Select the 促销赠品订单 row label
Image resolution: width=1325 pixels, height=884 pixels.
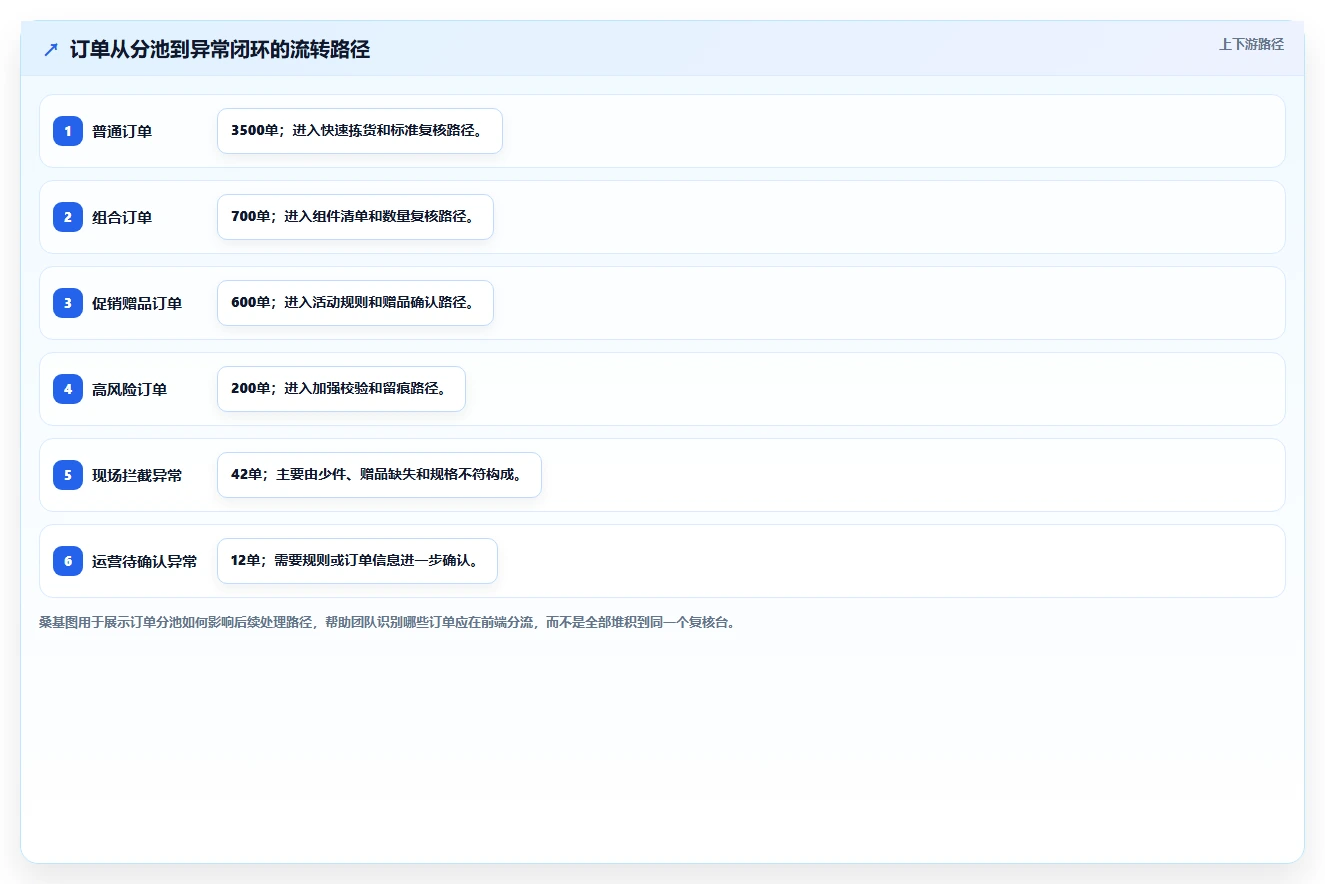click(137, 303)
